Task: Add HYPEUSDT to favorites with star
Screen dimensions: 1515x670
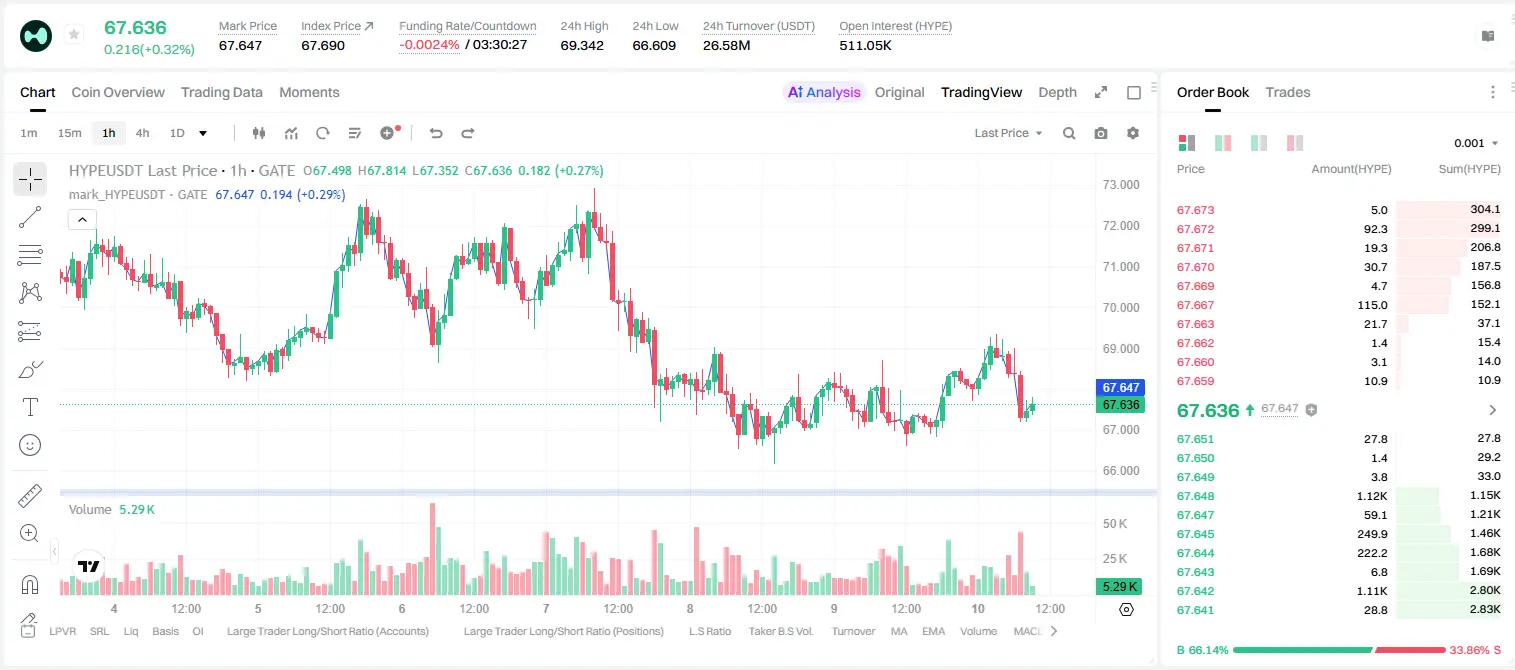Action: point(74,35)
